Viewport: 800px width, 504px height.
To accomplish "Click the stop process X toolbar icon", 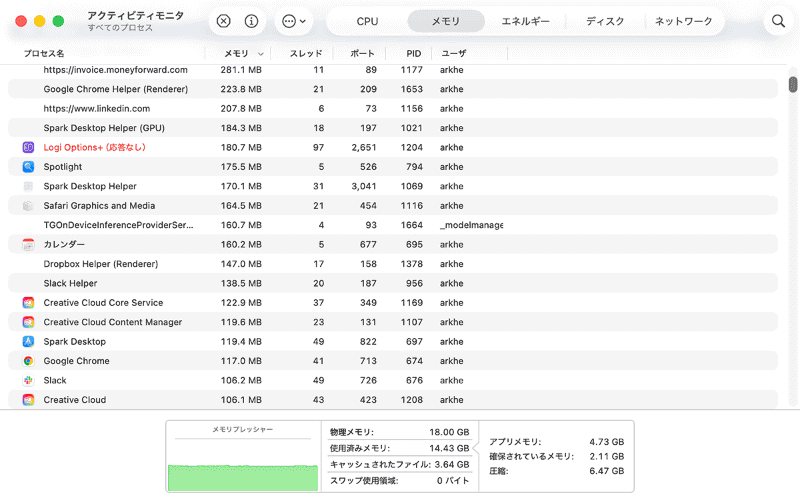I will point(223,21).
